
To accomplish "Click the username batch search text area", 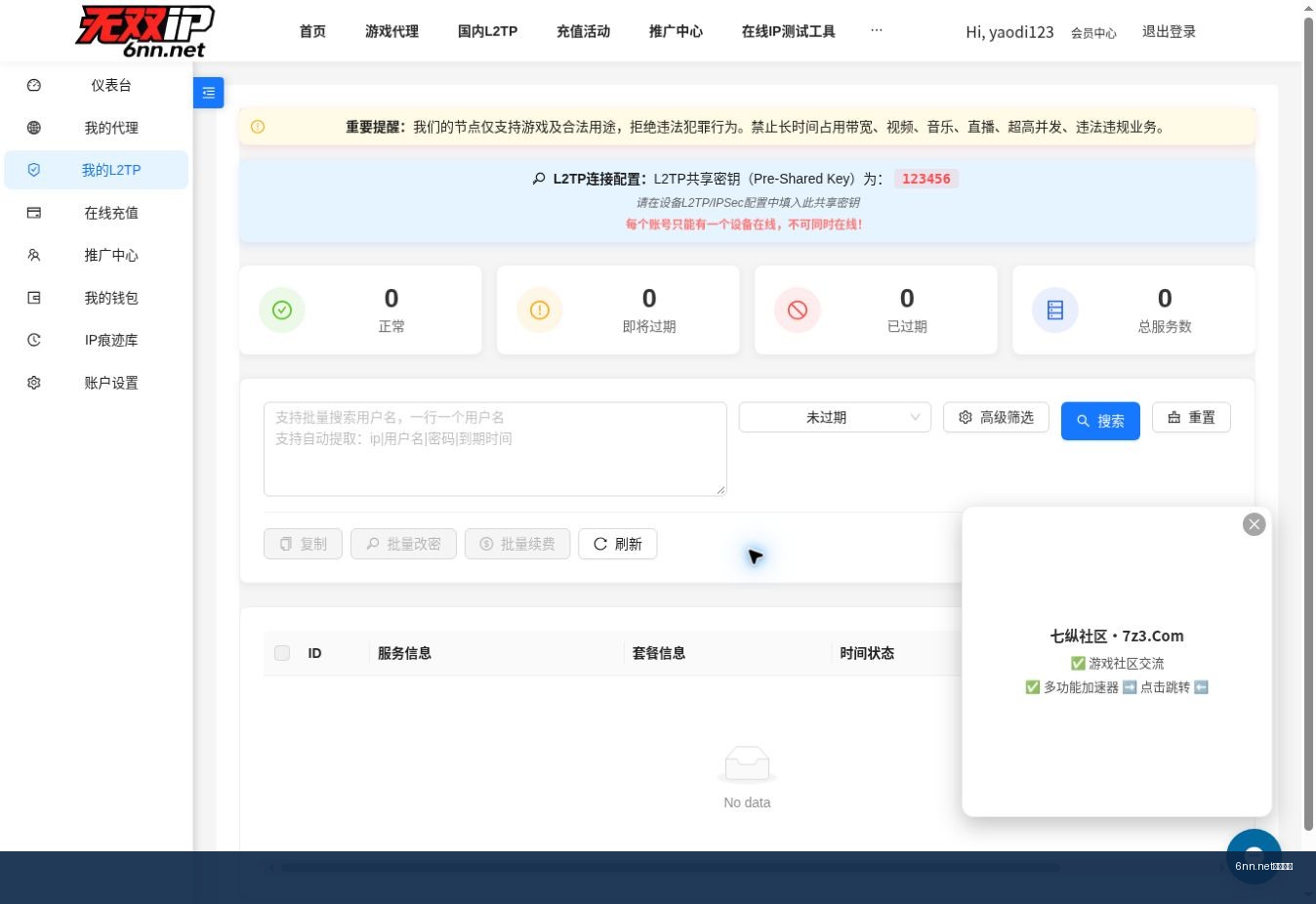I will [495, 449].
